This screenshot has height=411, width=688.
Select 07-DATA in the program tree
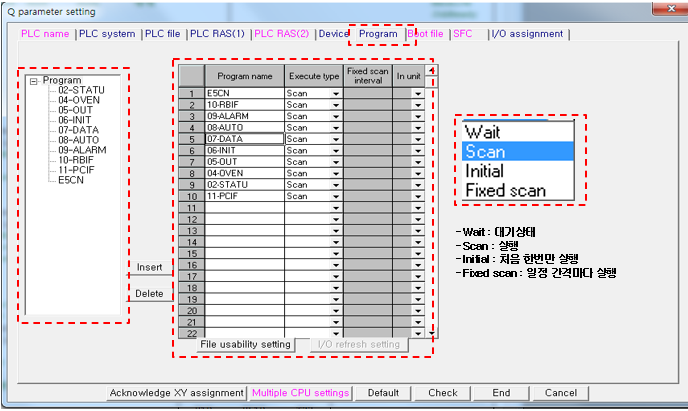click(78, 130)
